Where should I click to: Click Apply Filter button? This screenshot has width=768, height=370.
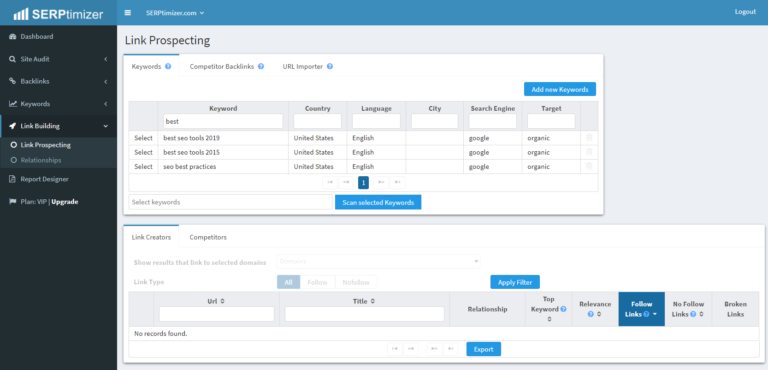(515, 282)
